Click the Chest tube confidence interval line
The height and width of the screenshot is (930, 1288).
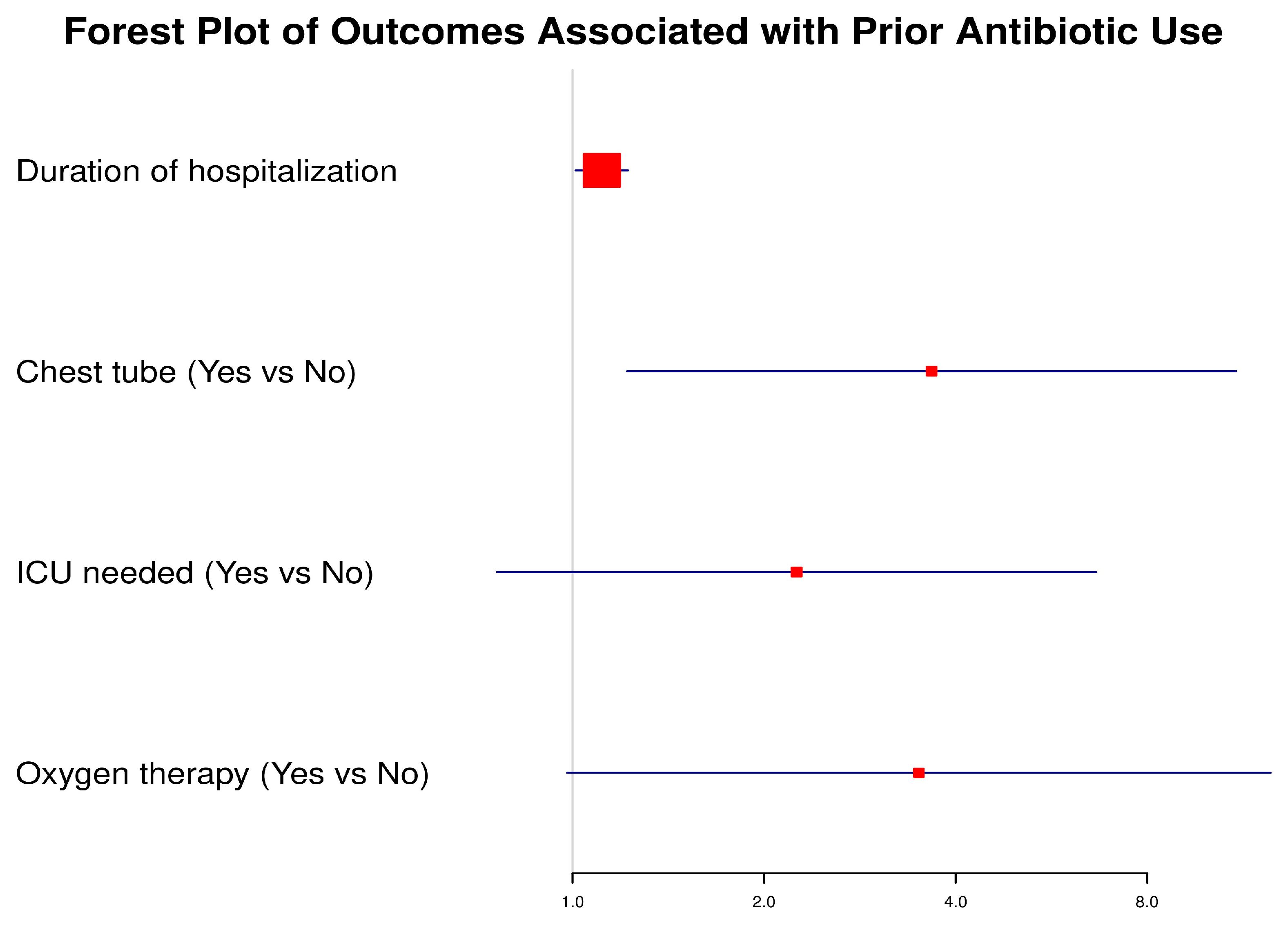(x=1079, y=372)
